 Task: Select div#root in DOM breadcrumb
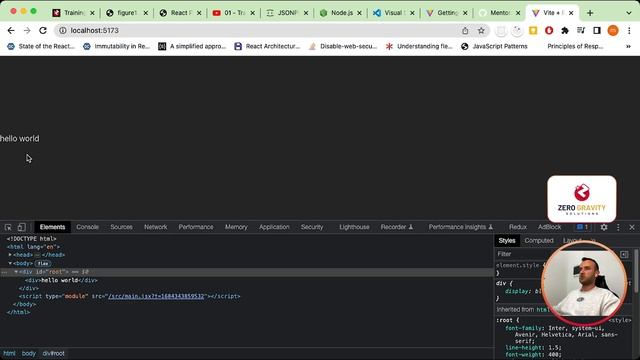[53, 353]
